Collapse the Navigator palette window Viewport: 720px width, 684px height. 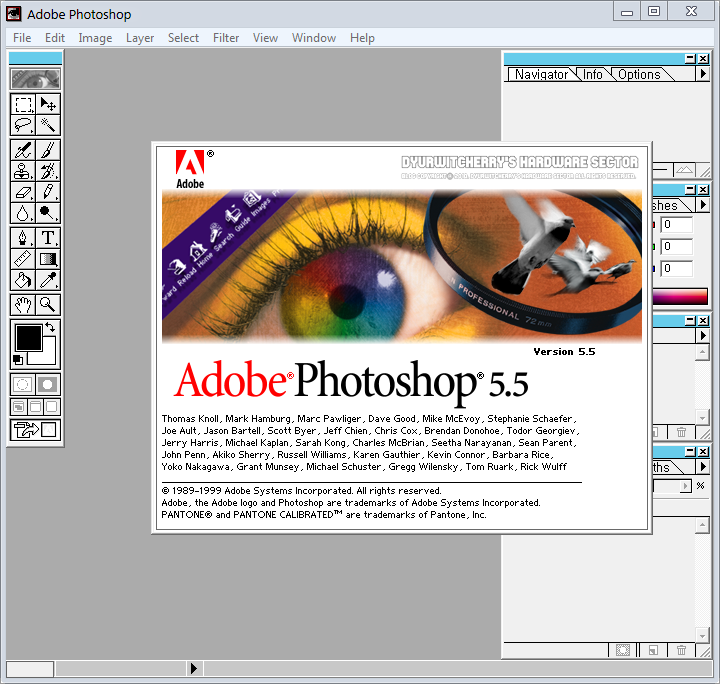[690, 59]
